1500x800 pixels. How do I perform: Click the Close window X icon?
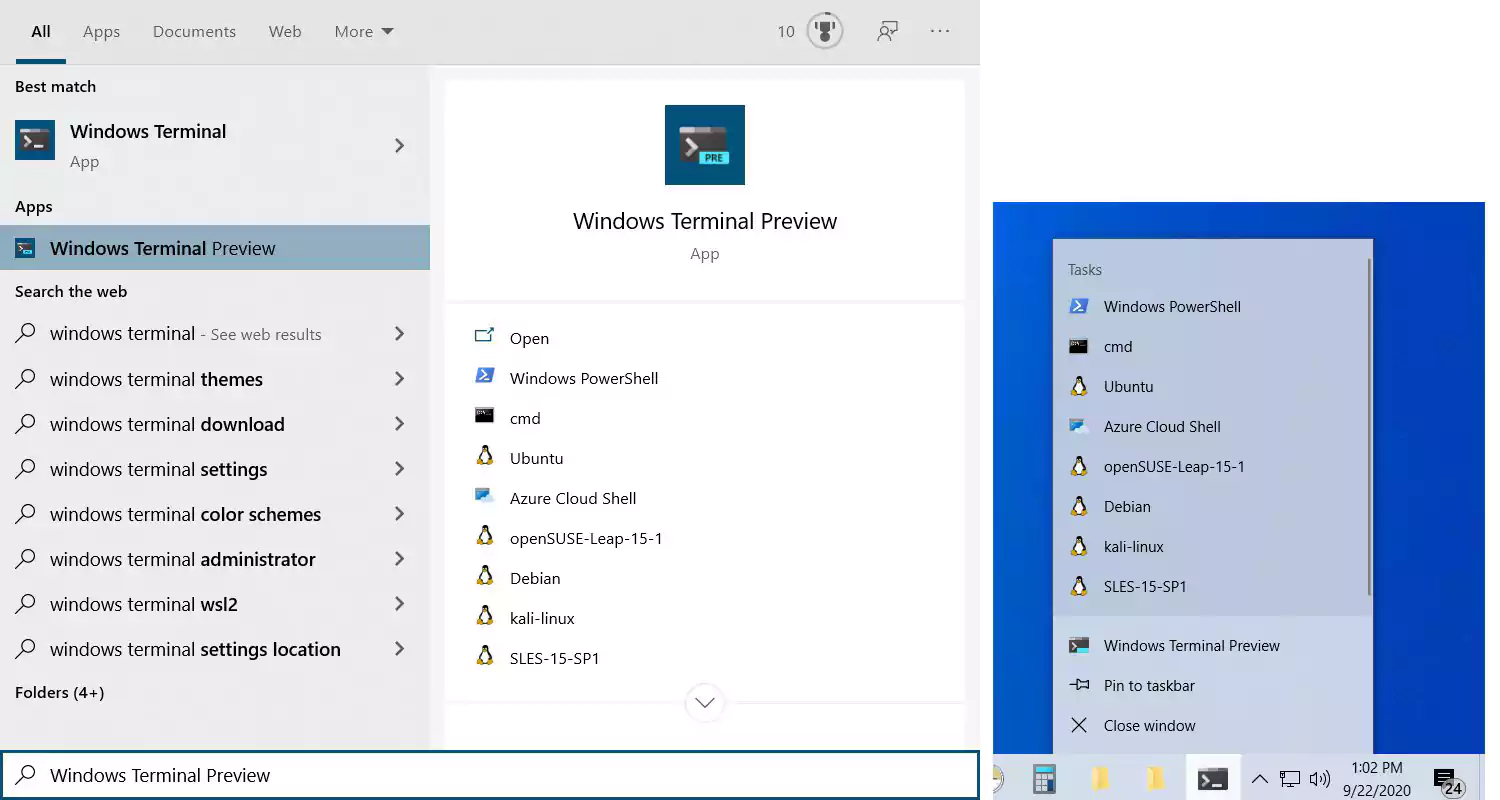pyautogui.click(x=1079, y=725)
